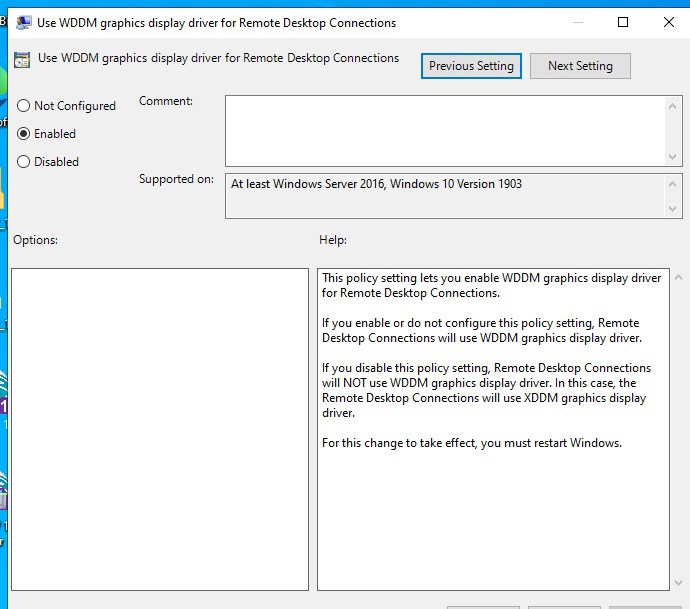Go to Next Setting
This screenshot has height=609, width=690.
point(580,66)
